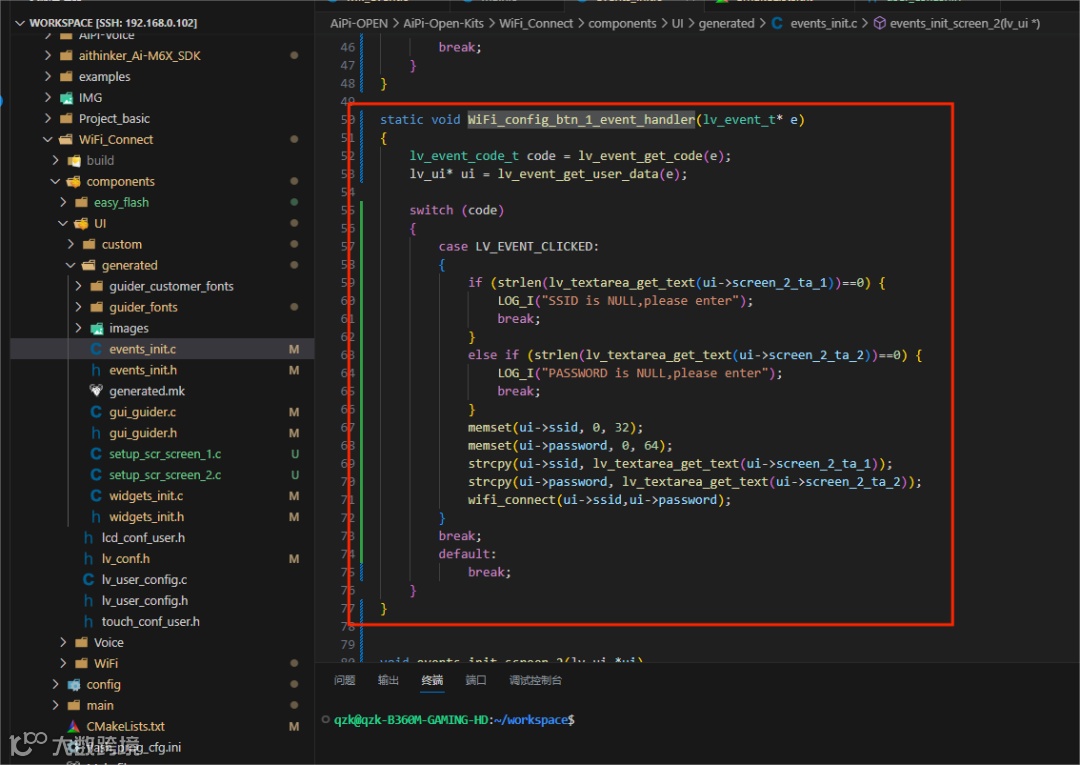Click the UI breadcrumb in the path bar
The image size is (1080, 765).
coord(679,23)
